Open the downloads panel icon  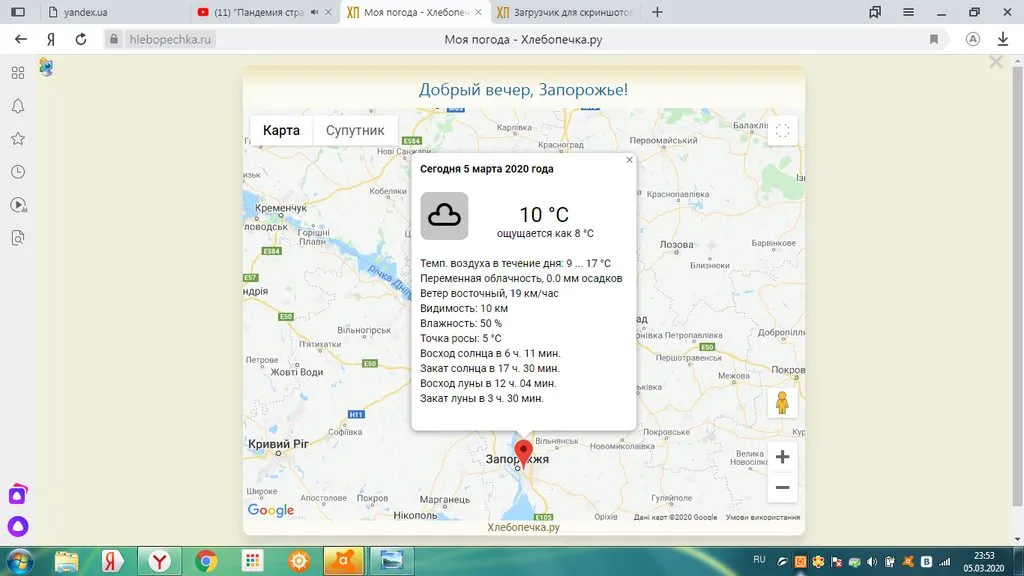[x=1002, y=40]
